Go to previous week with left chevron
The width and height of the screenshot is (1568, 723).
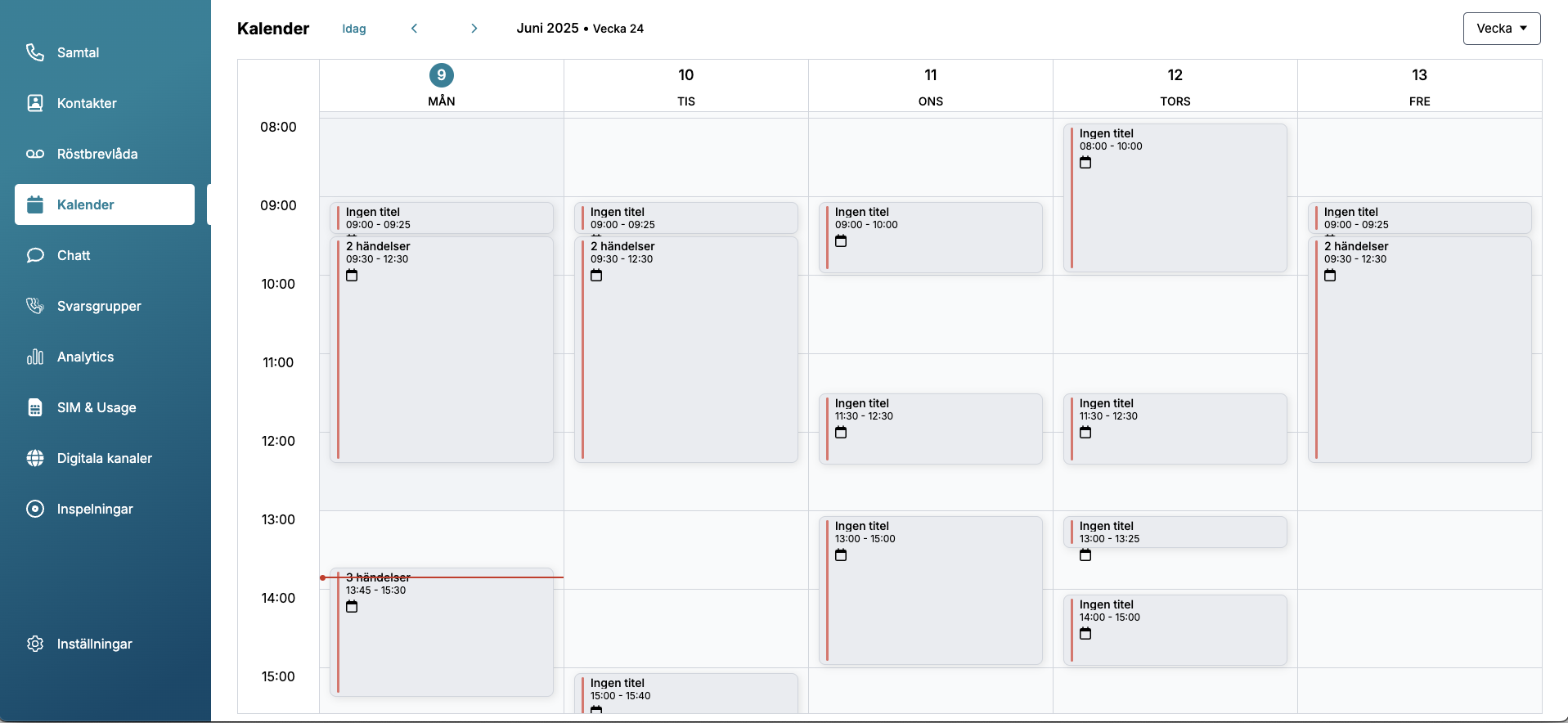tap(415, 29)
